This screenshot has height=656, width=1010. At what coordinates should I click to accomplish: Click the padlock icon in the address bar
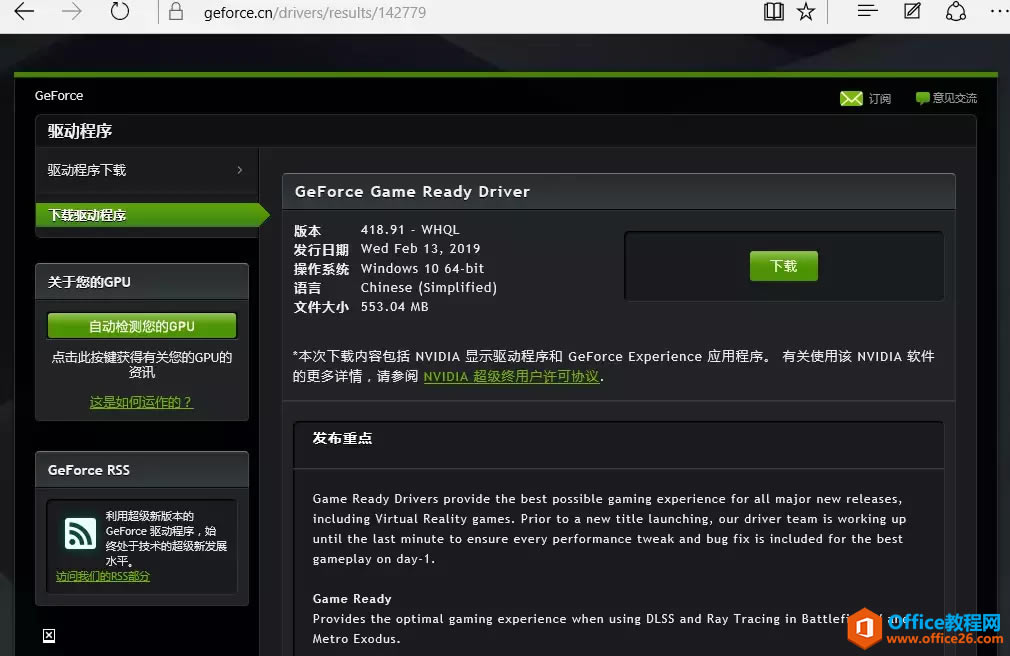(x=176, y=12)
